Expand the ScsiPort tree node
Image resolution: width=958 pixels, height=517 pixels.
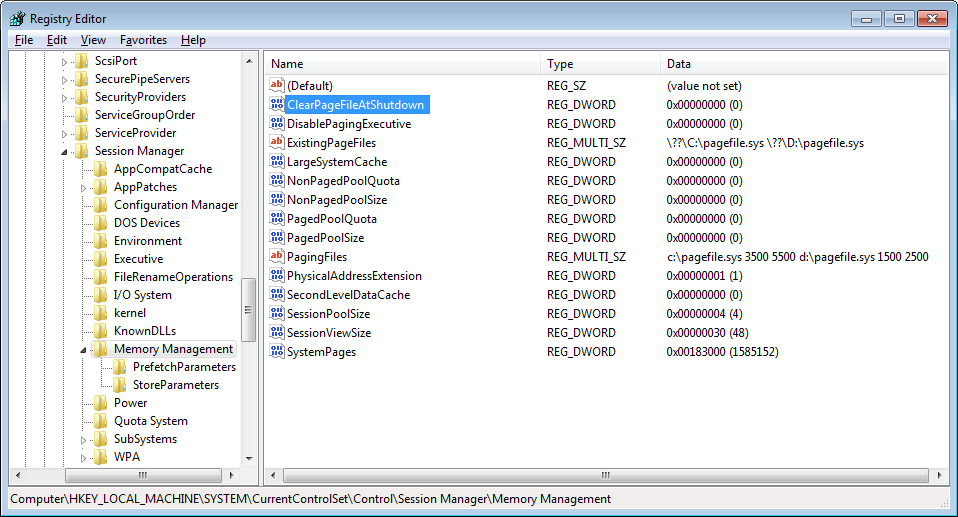tap(64, 62)
